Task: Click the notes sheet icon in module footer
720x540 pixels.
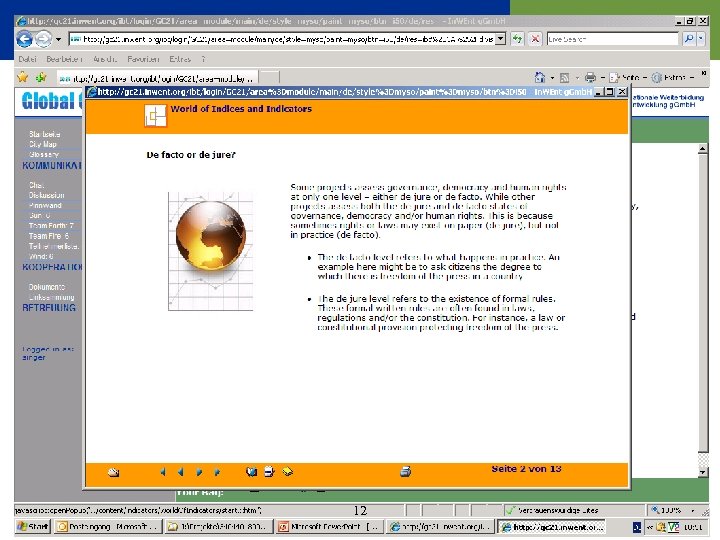Action: [269, 472]
